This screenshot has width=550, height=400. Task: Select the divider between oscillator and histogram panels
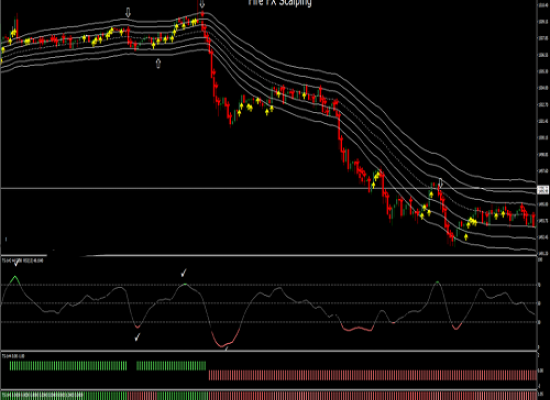tap(268, 351)
